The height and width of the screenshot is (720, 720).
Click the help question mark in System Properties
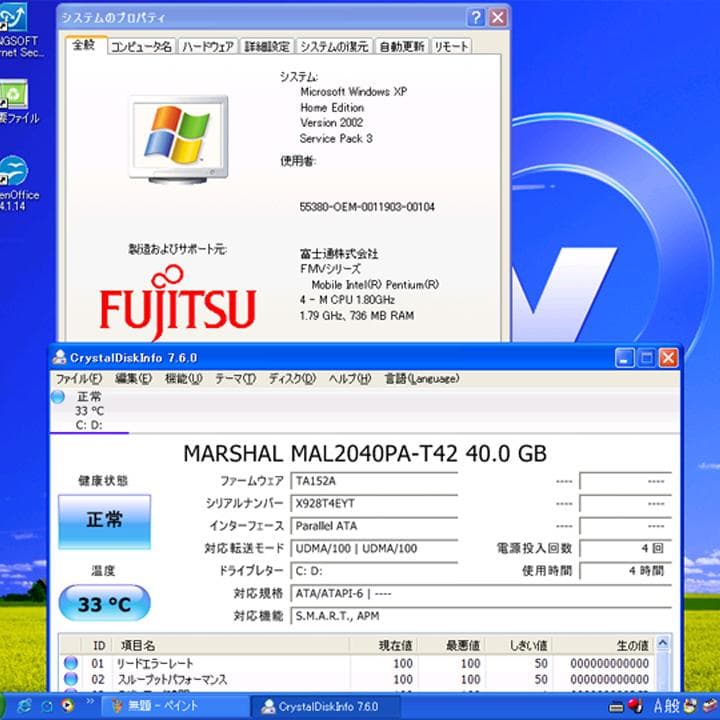[x=476, y=18]
